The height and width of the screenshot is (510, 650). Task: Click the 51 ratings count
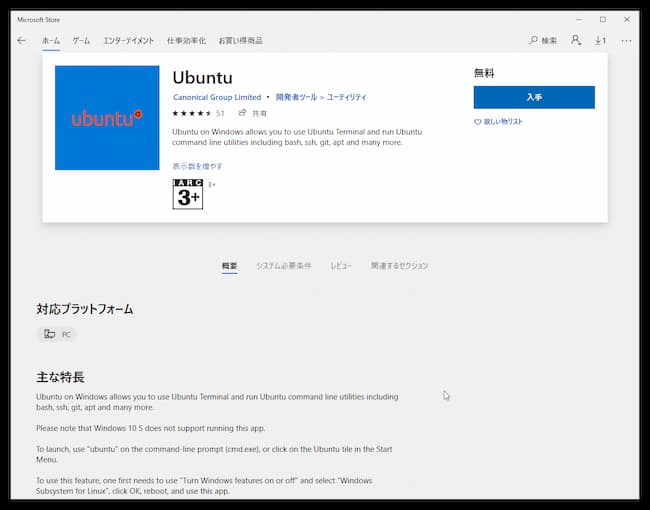[220, 113]
